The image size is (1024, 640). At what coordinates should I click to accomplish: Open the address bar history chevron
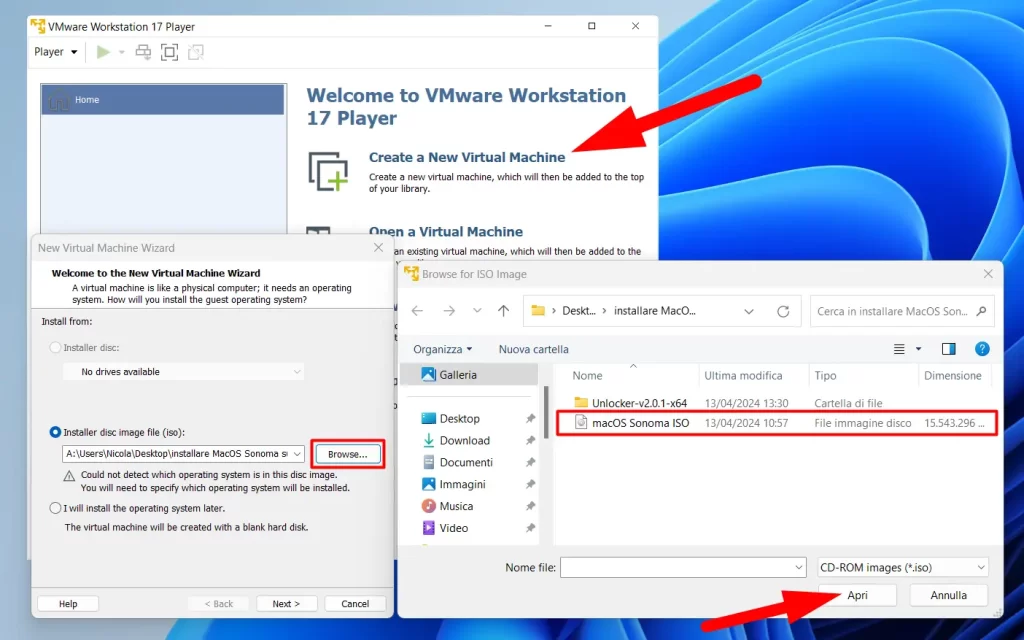pos(749,312)
